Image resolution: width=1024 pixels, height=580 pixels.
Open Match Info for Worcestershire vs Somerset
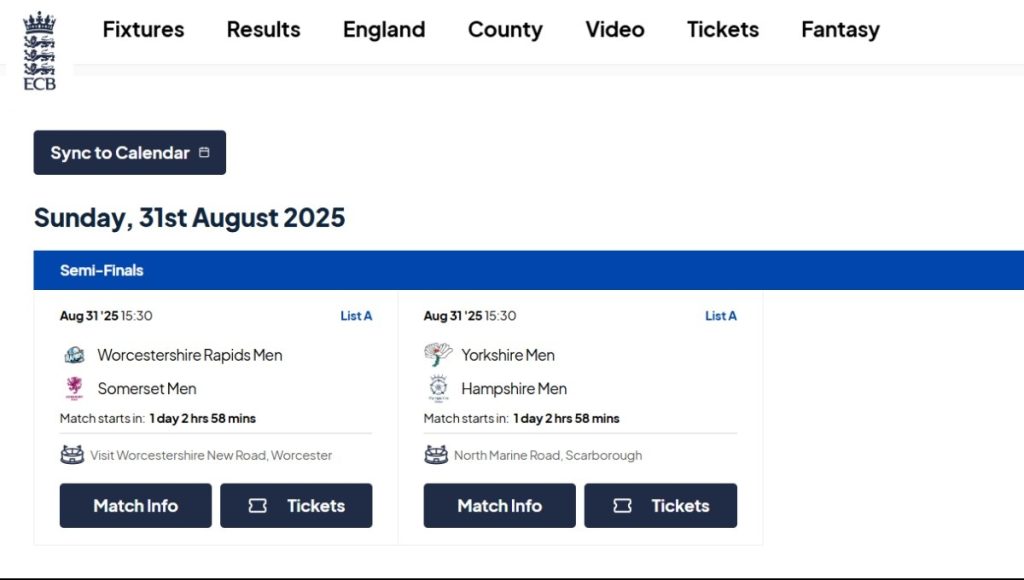(x=136, y=506)
